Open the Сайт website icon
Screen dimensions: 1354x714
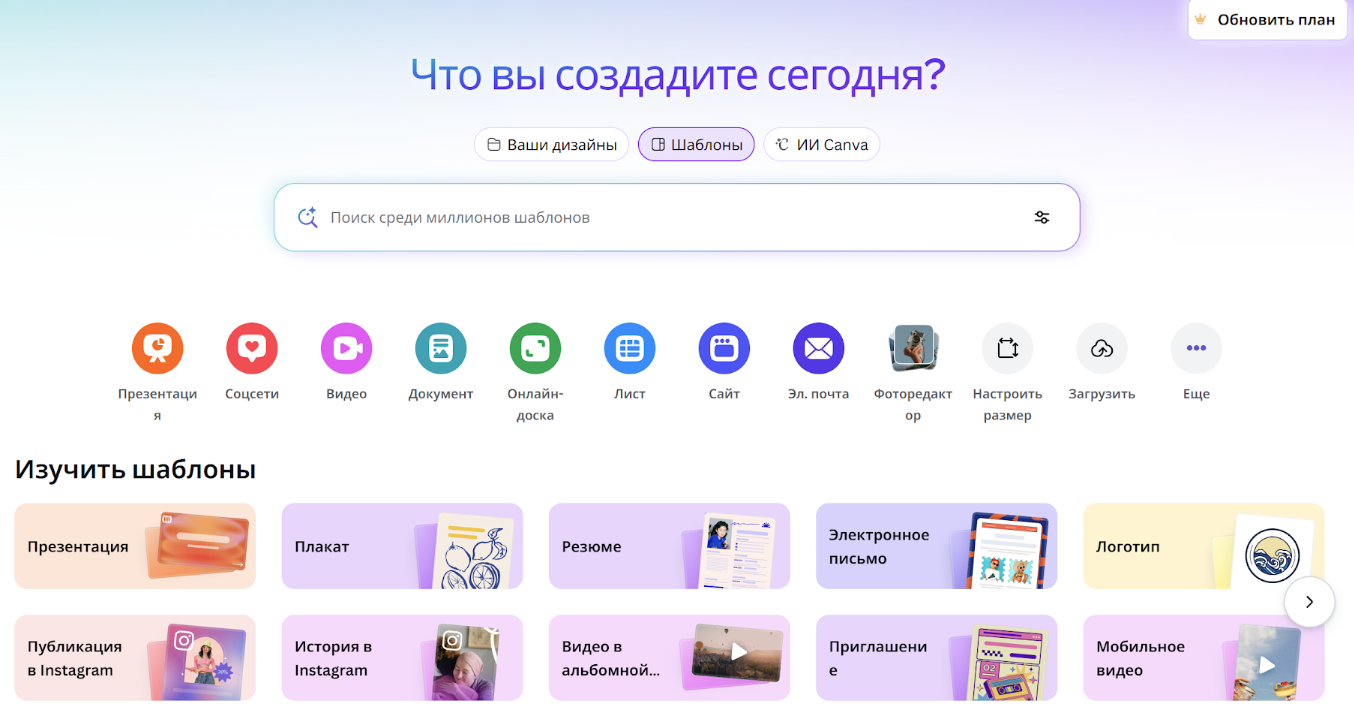pos(724,348)
